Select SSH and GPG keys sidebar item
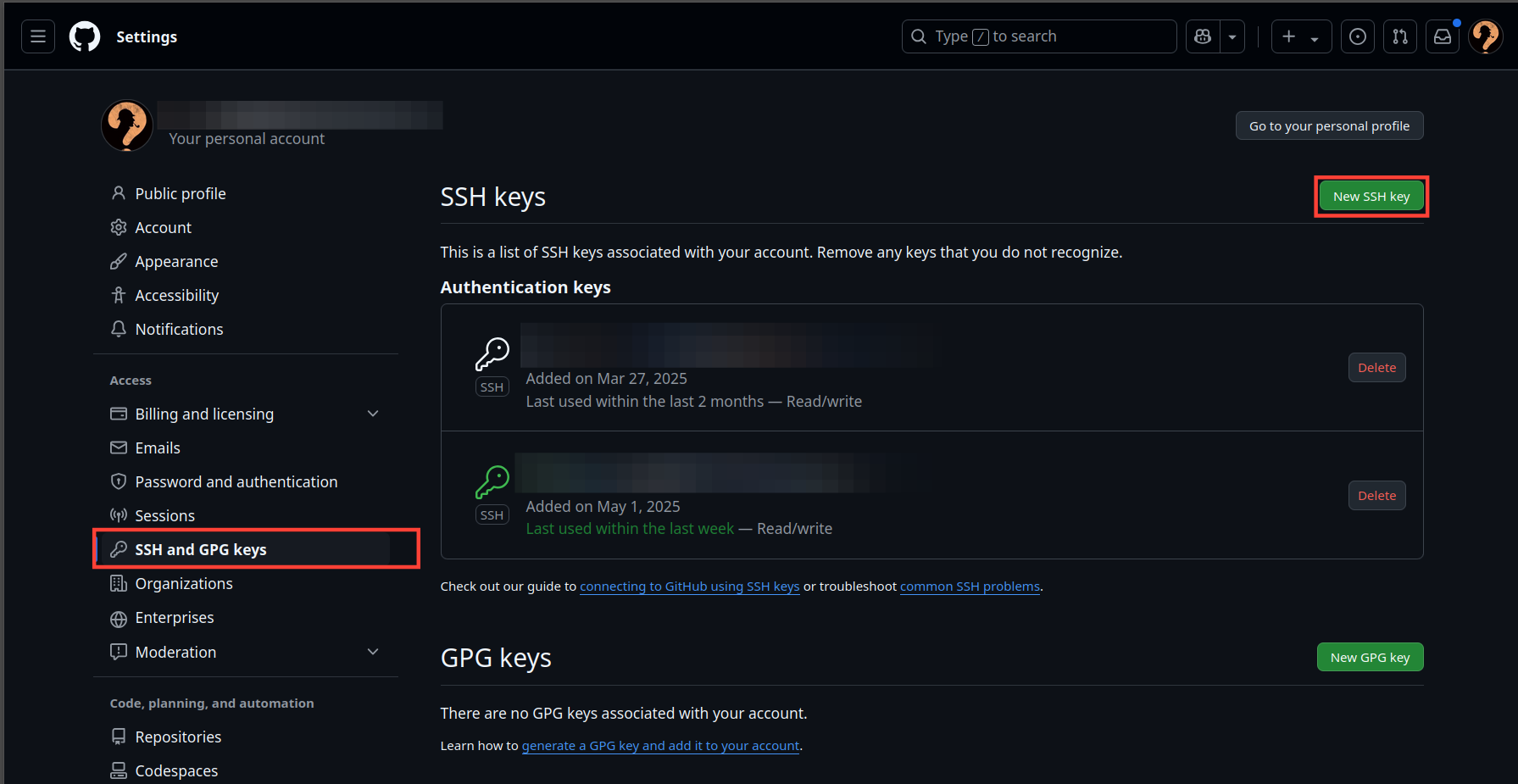1518x784 pixels. [x=246, y=549]
